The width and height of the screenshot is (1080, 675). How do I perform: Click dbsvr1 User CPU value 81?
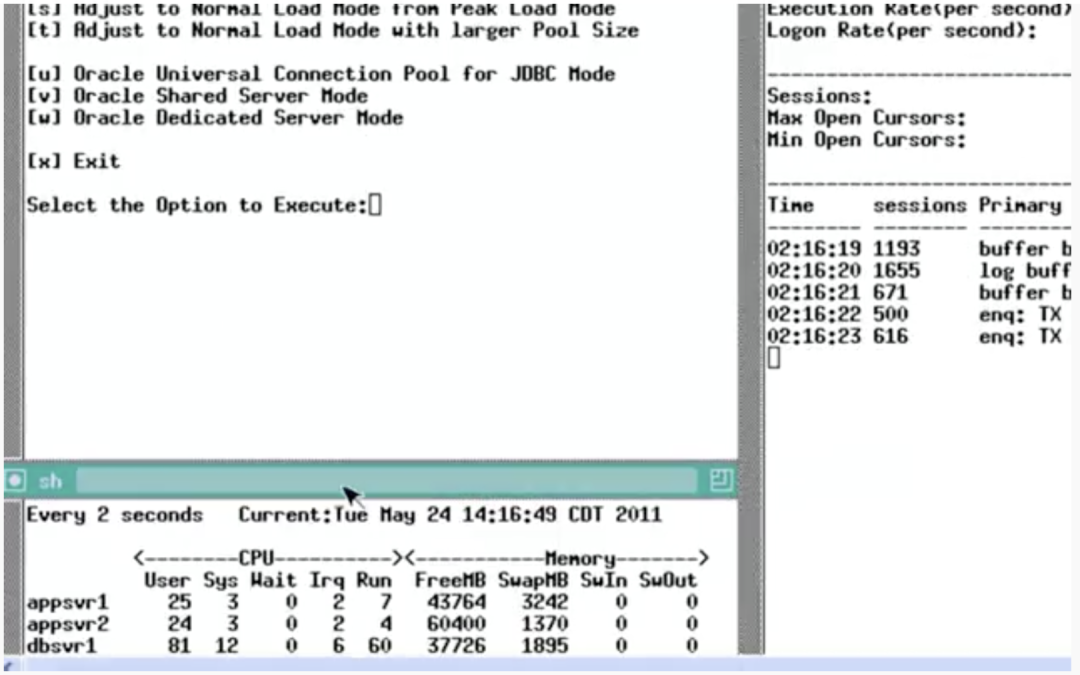(179, 646)
